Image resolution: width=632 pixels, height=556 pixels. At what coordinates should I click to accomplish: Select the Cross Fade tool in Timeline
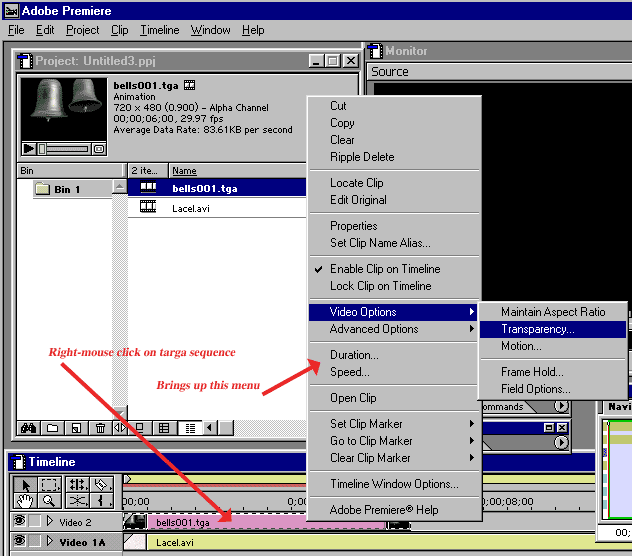77,501
